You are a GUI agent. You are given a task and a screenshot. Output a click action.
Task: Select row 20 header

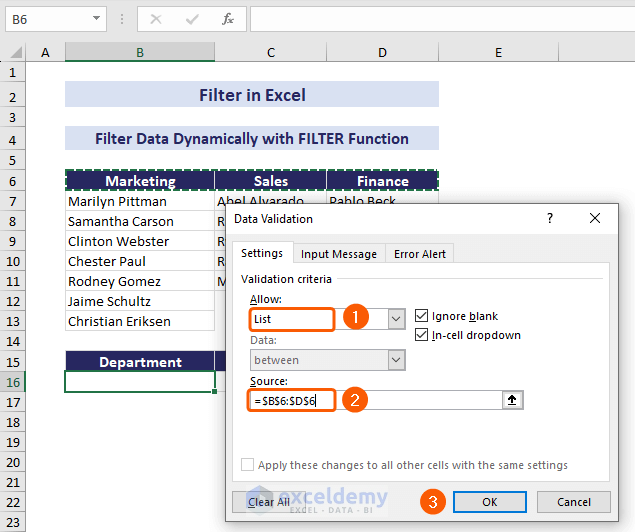[x=13, y=462]
